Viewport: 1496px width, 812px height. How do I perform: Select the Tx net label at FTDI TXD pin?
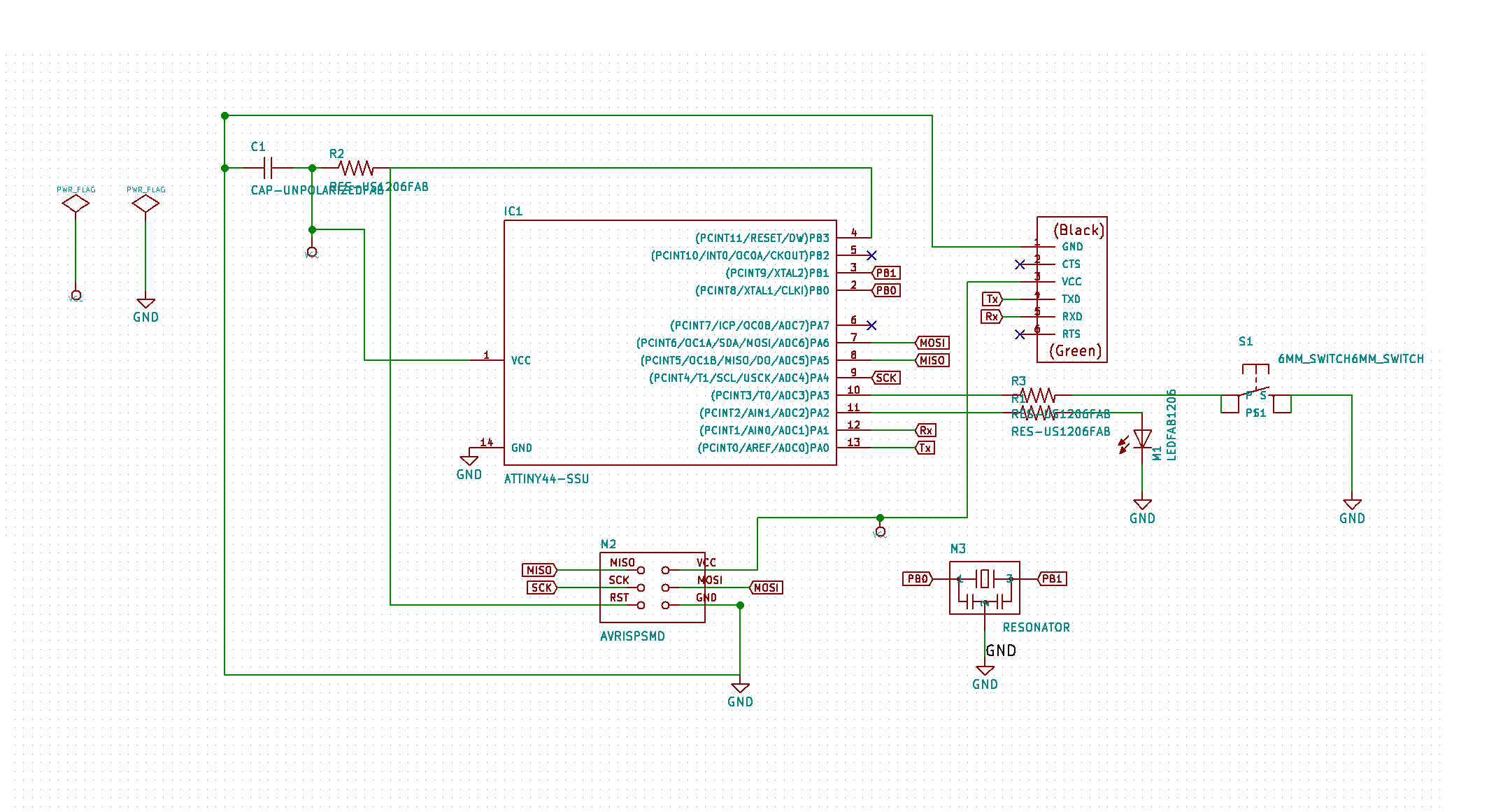point(992,299)
